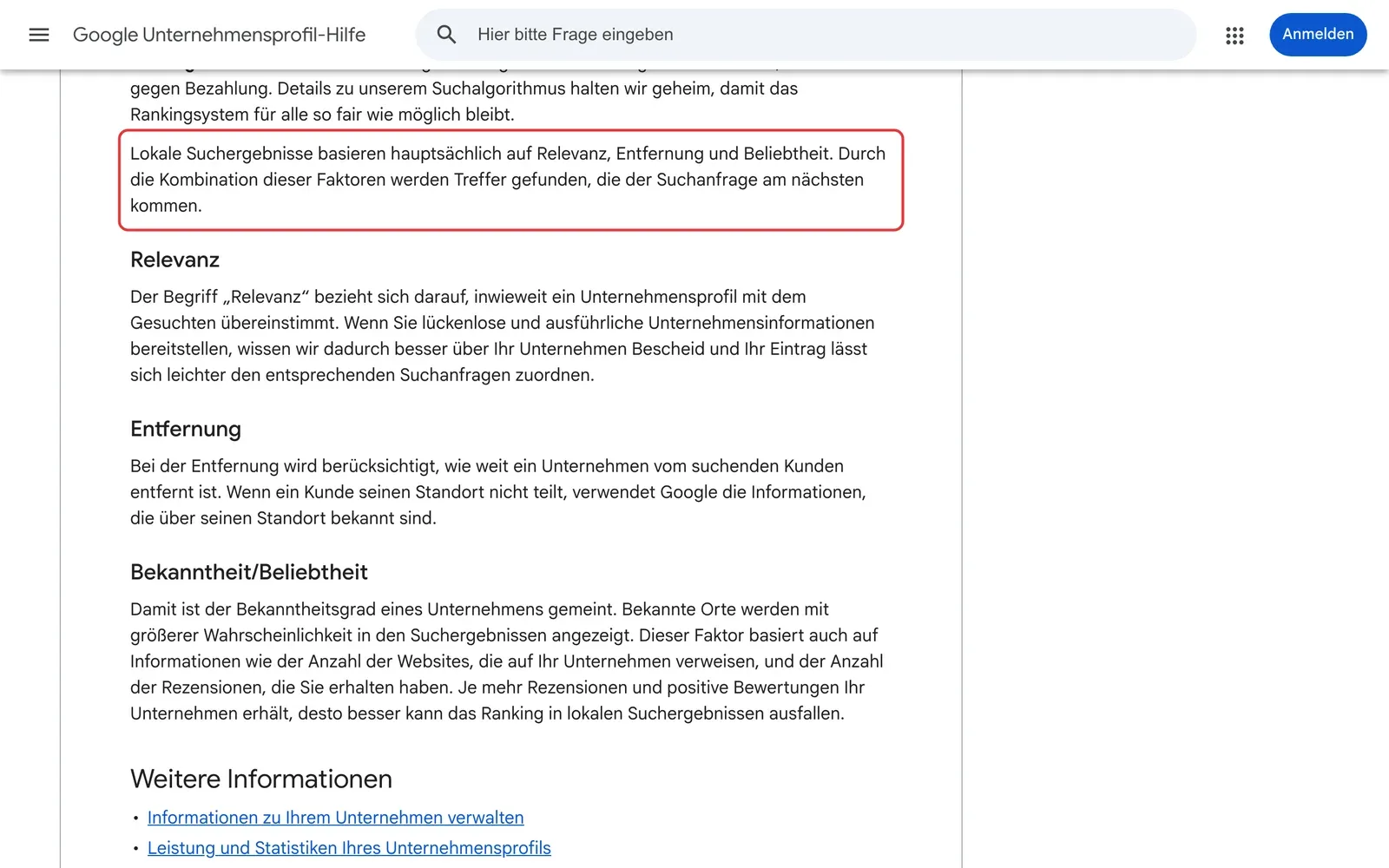Click the paragraph starting 'Bei der Entfernung'

pos(498,492)
